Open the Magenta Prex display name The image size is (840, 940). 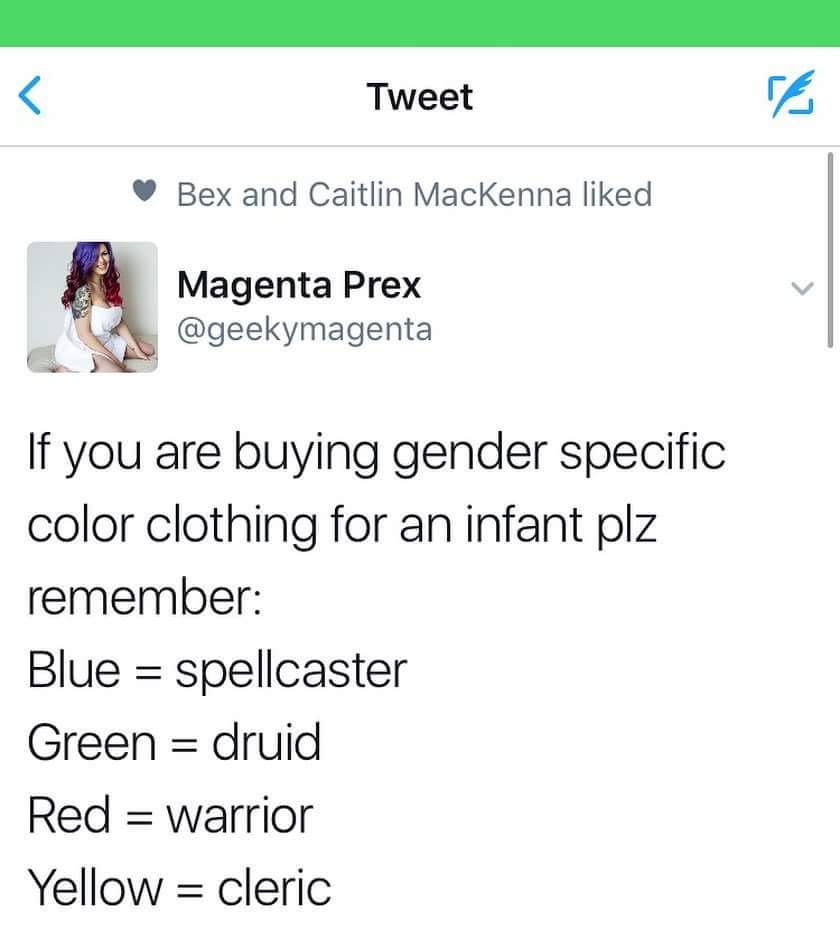pyautogui.click(x=299, y=286)
